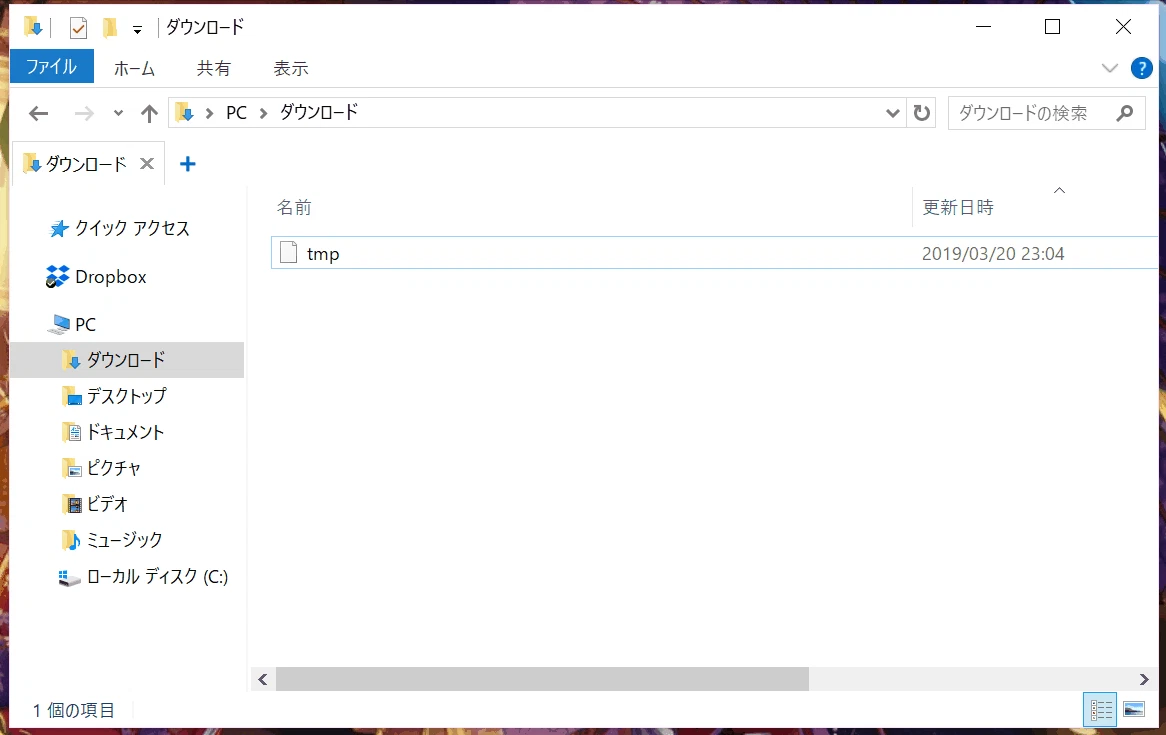Open ローカル ディスク (C:) in the navigation tree
The height and width of the screenshot is (735, 1166).
click(144, 577)
